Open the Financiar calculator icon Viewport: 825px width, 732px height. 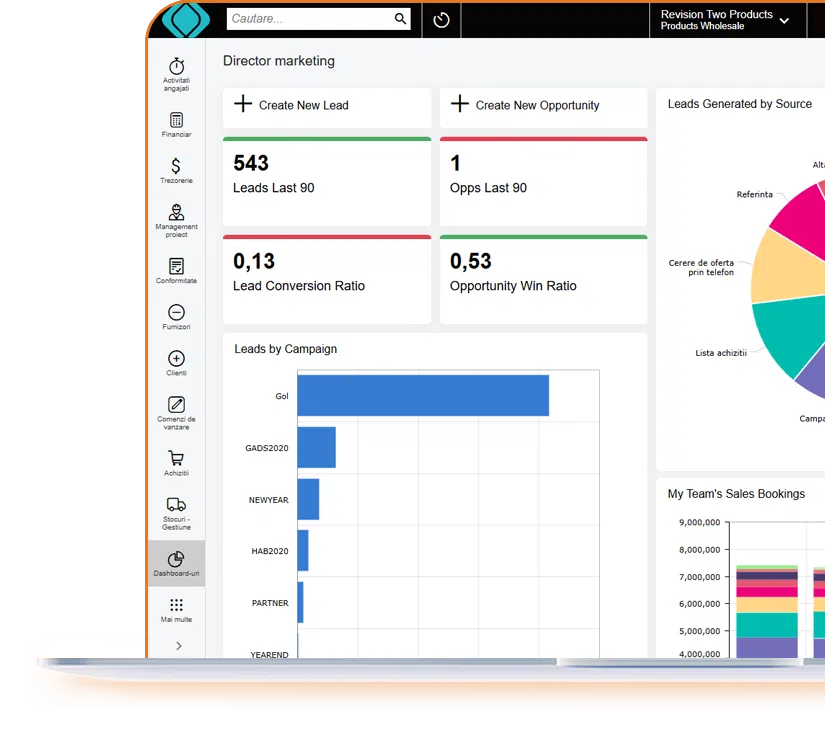click(176, 124)
